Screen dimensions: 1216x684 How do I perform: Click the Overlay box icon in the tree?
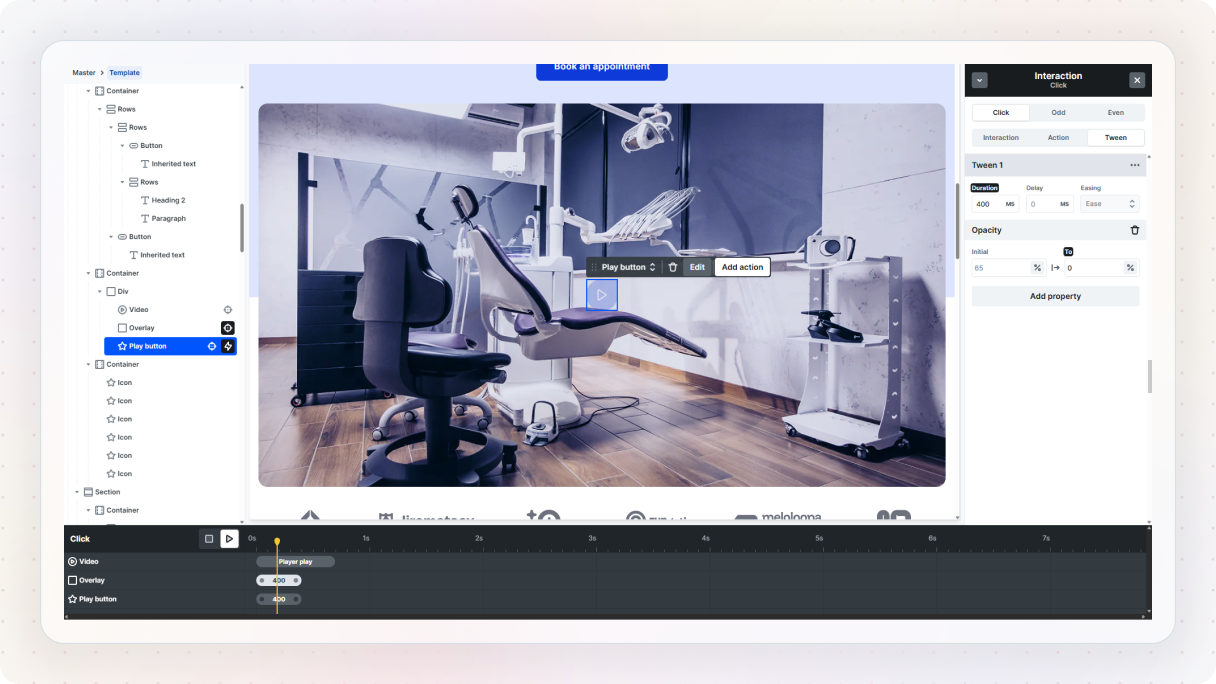click(122, 328)
